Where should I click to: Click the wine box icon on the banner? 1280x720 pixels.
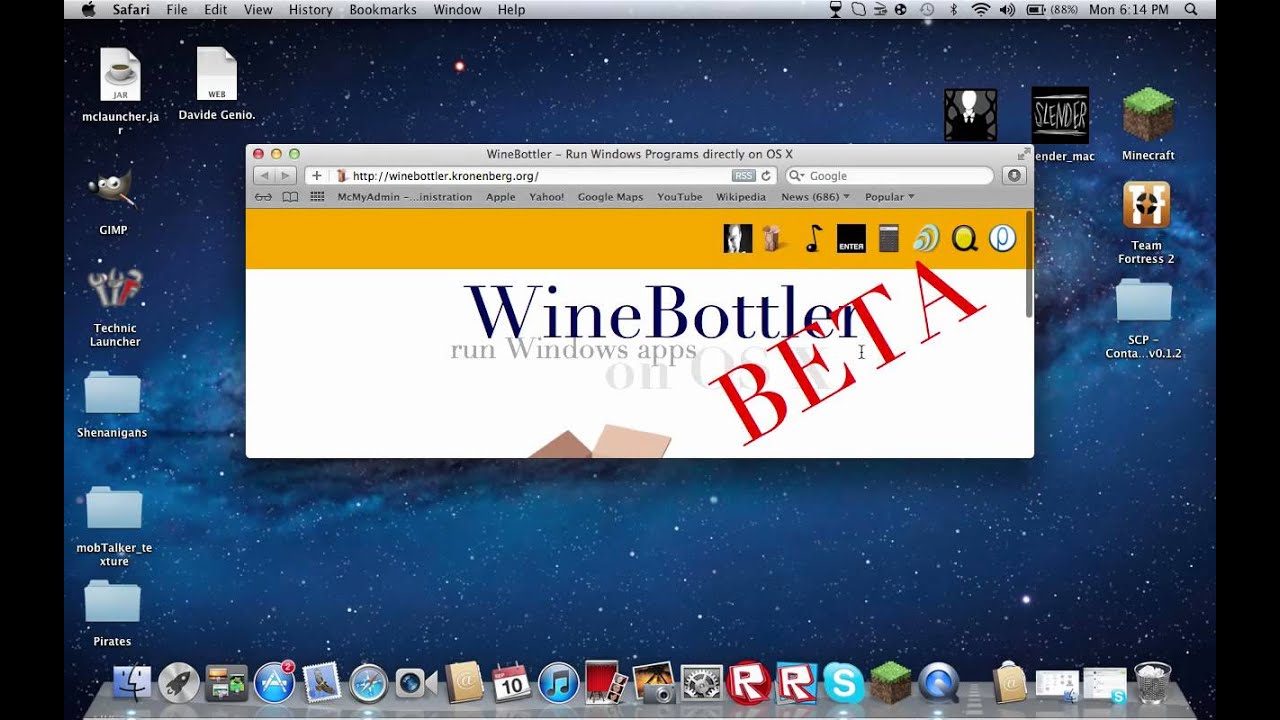click(773, 238)
